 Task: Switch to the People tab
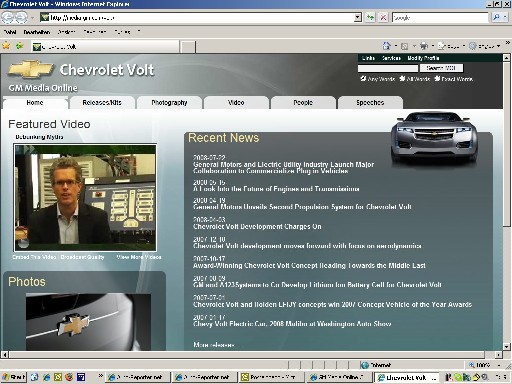coord(303,103)
